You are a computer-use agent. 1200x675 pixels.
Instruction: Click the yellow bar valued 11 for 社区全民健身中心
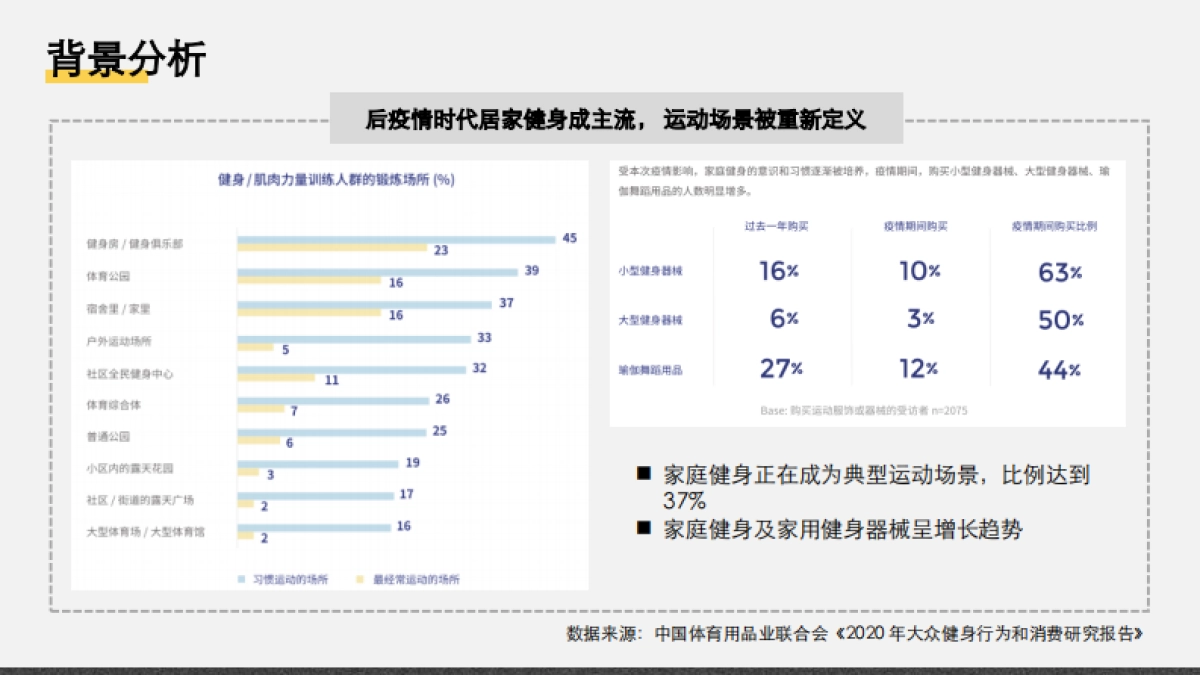pyautogui.click(x=275, y=379)
